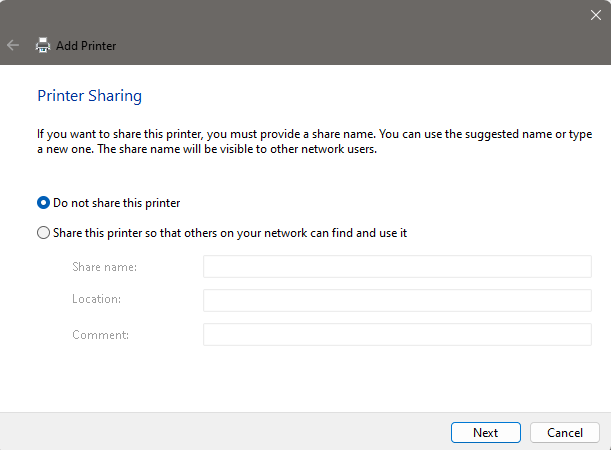Go back using the left arrow icon

click(x=13, y=46)
